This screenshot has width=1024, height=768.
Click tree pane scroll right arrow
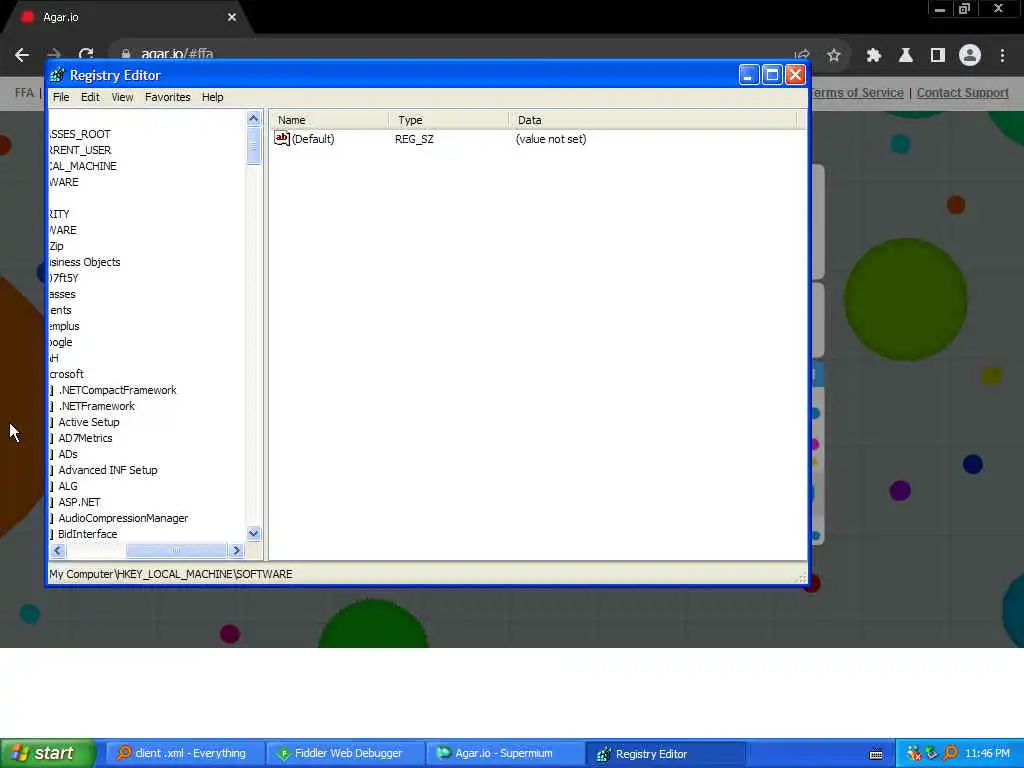pyautogui.click(x=237, y=551)
